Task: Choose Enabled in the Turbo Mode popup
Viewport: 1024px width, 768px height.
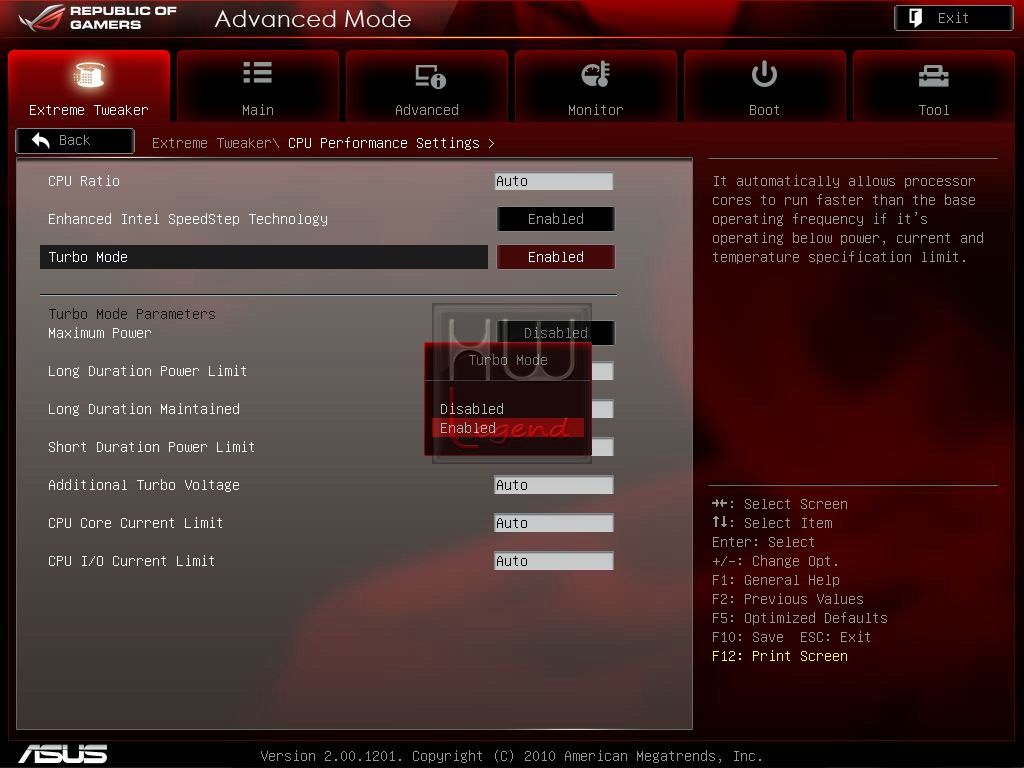Action: [x=508, y=428]
